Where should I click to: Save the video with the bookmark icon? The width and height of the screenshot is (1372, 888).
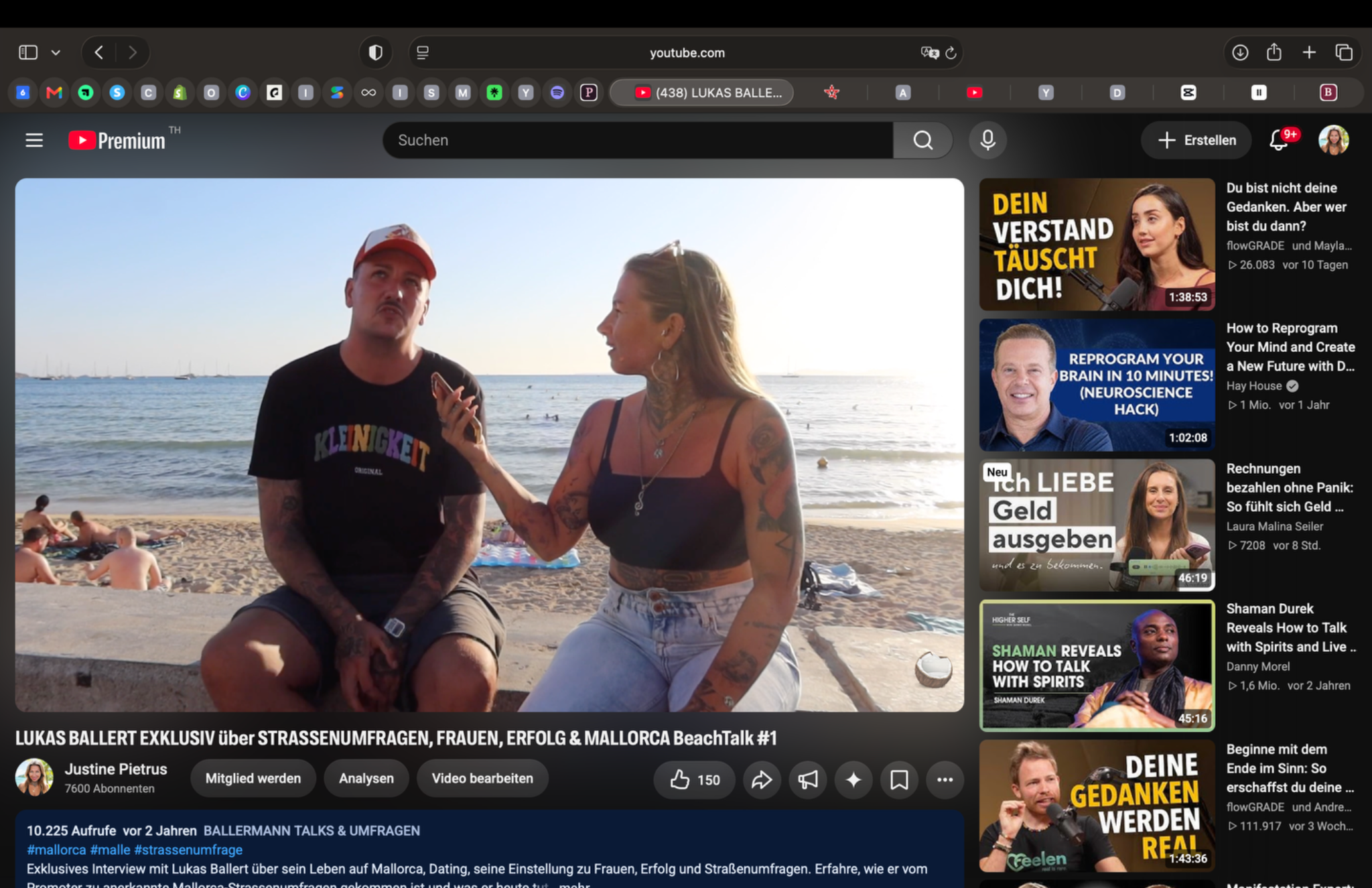(x=899, y=779)
